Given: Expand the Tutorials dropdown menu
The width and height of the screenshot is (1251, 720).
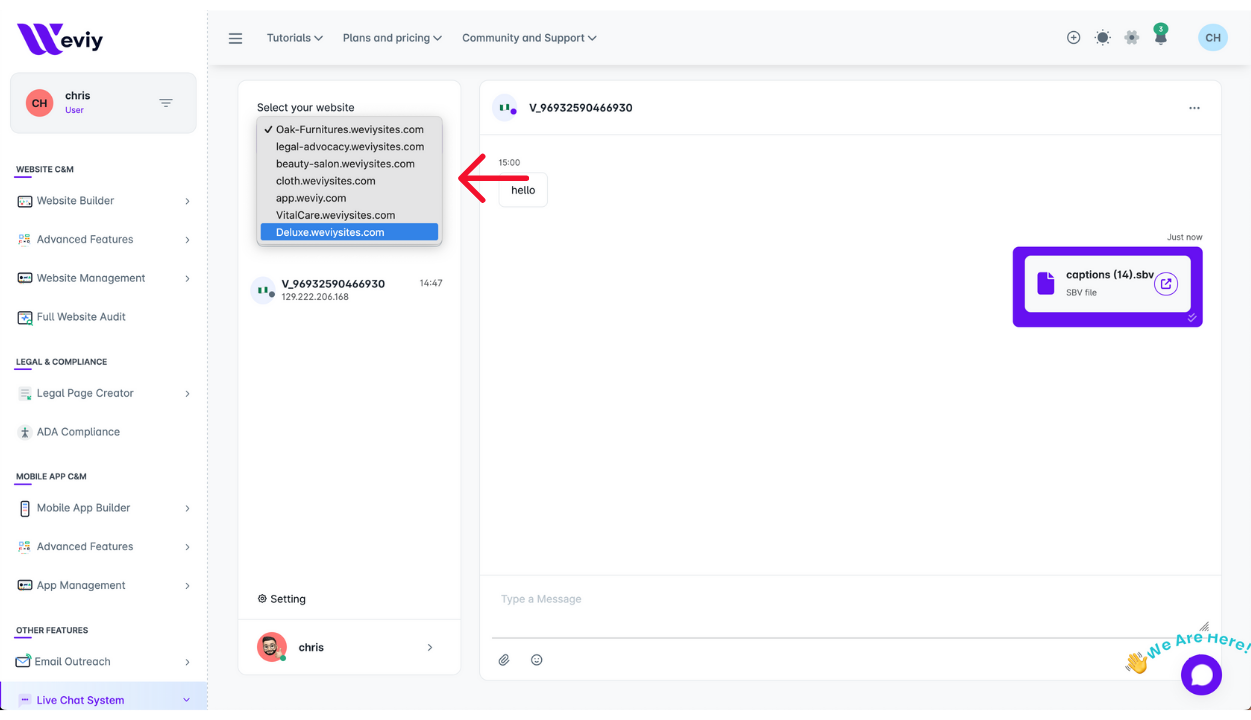Looking at the screenshot, I should [294, 38].
